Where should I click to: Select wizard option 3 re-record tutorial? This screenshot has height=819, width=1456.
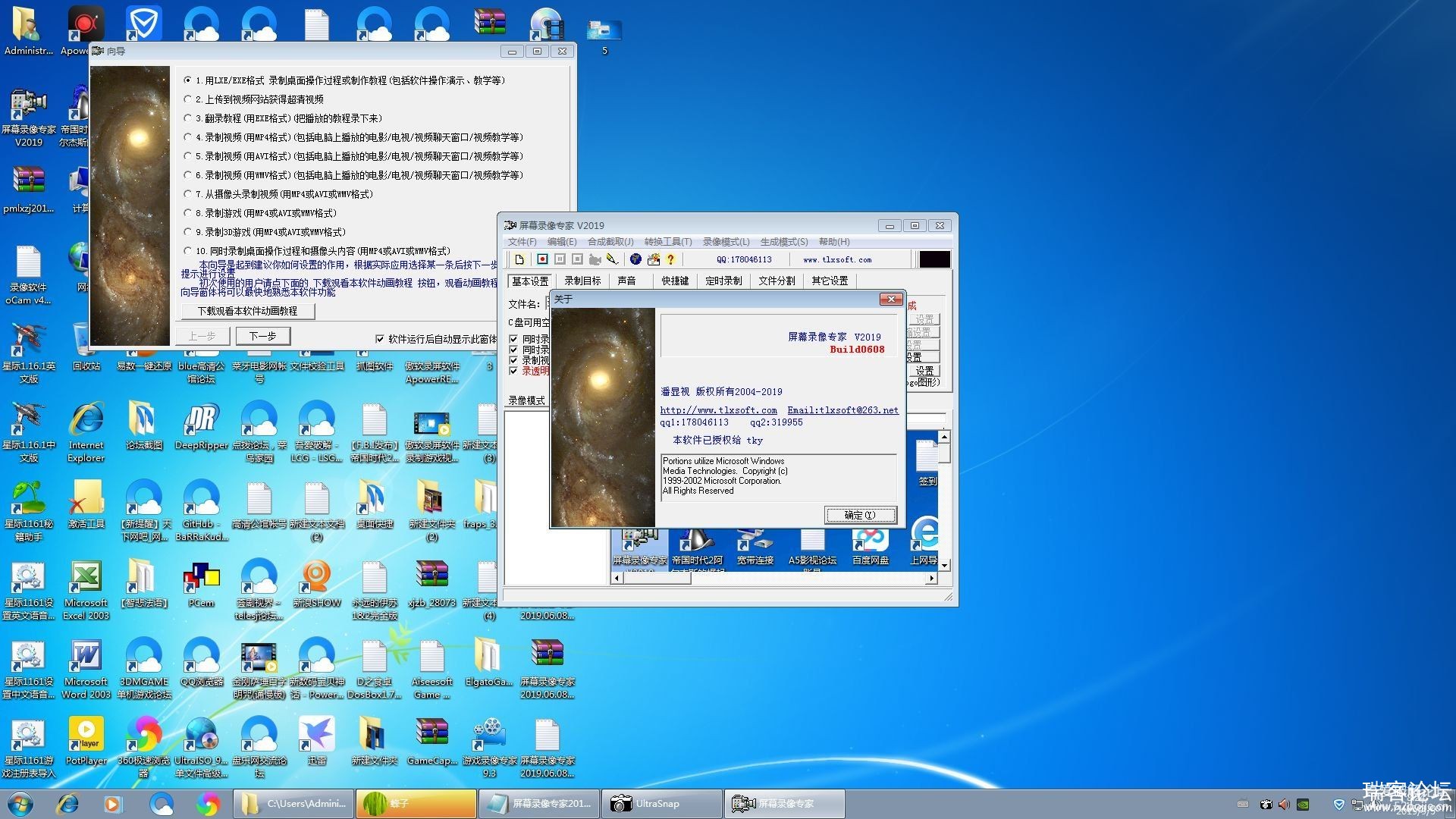[x=283, y=118]
